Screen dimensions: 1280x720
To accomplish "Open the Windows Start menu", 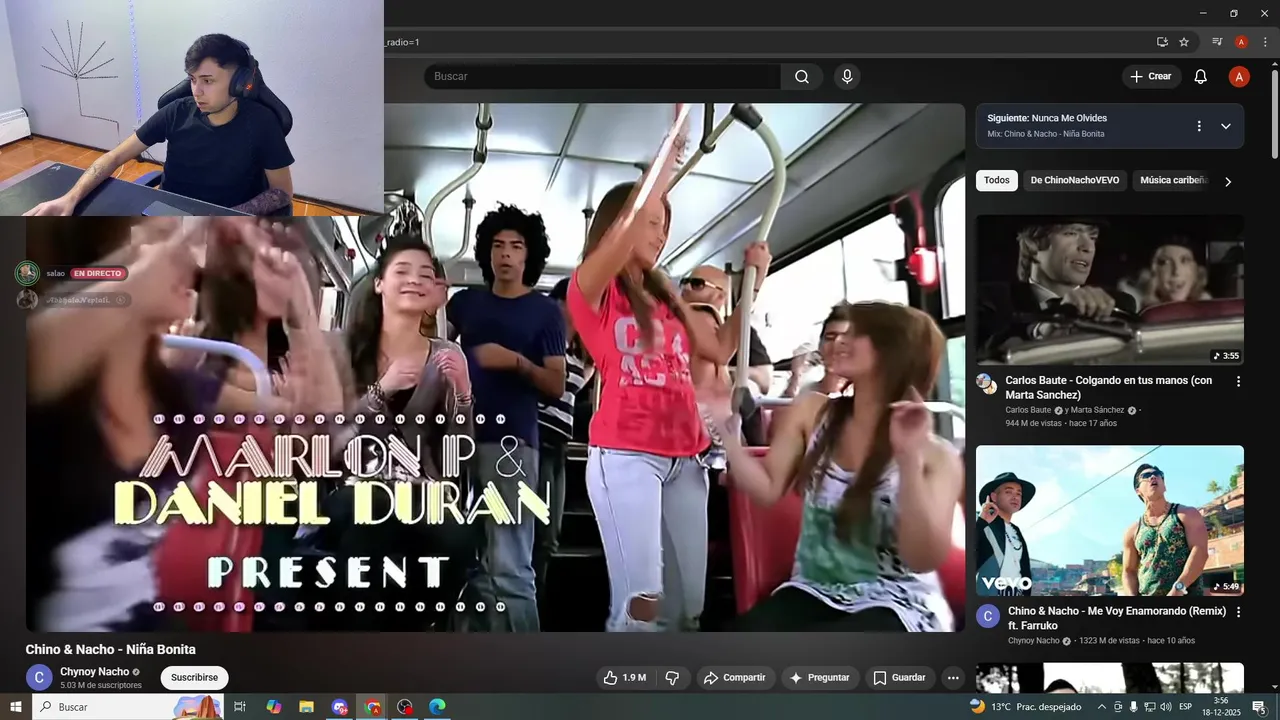I will [16, 707].
